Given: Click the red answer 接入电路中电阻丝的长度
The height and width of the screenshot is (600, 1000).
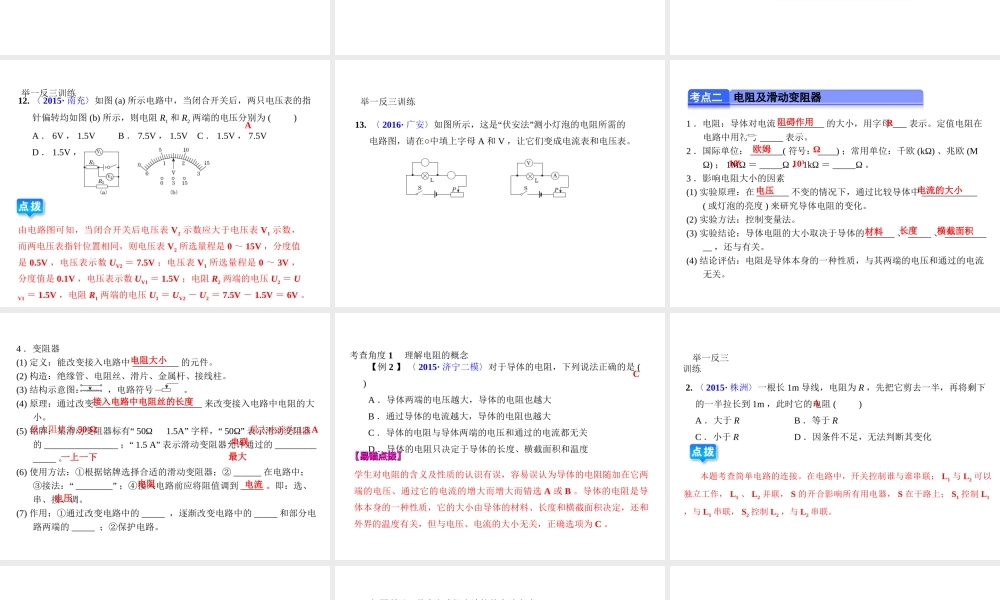Looking at the screenshot, I should (x=143, y=402).
